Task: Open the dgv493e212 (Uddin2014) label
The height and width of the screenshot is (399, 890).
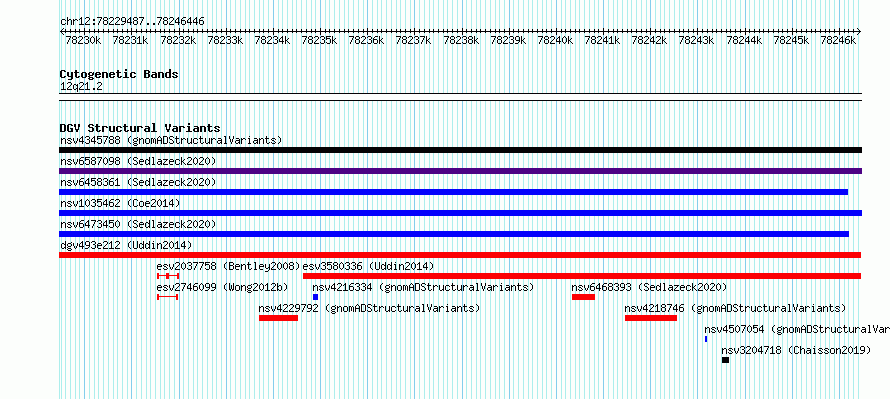Action: 126,245
